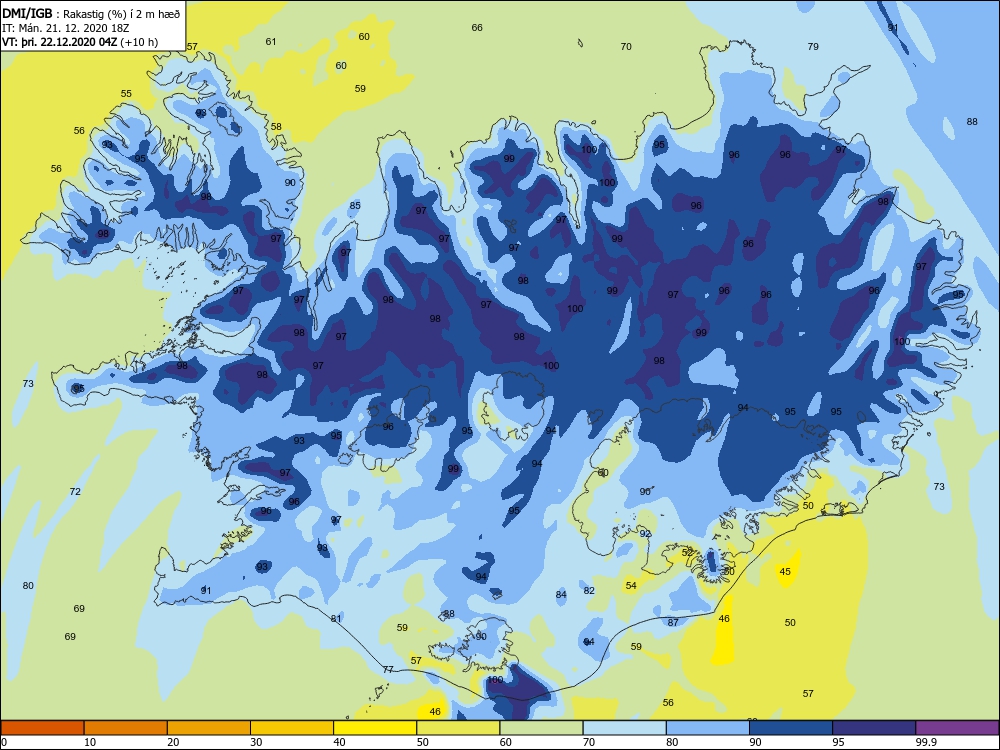Click the humidity value '77' on the south coast
Viewport: 1000px width, 750px height.
pos(388,670)
